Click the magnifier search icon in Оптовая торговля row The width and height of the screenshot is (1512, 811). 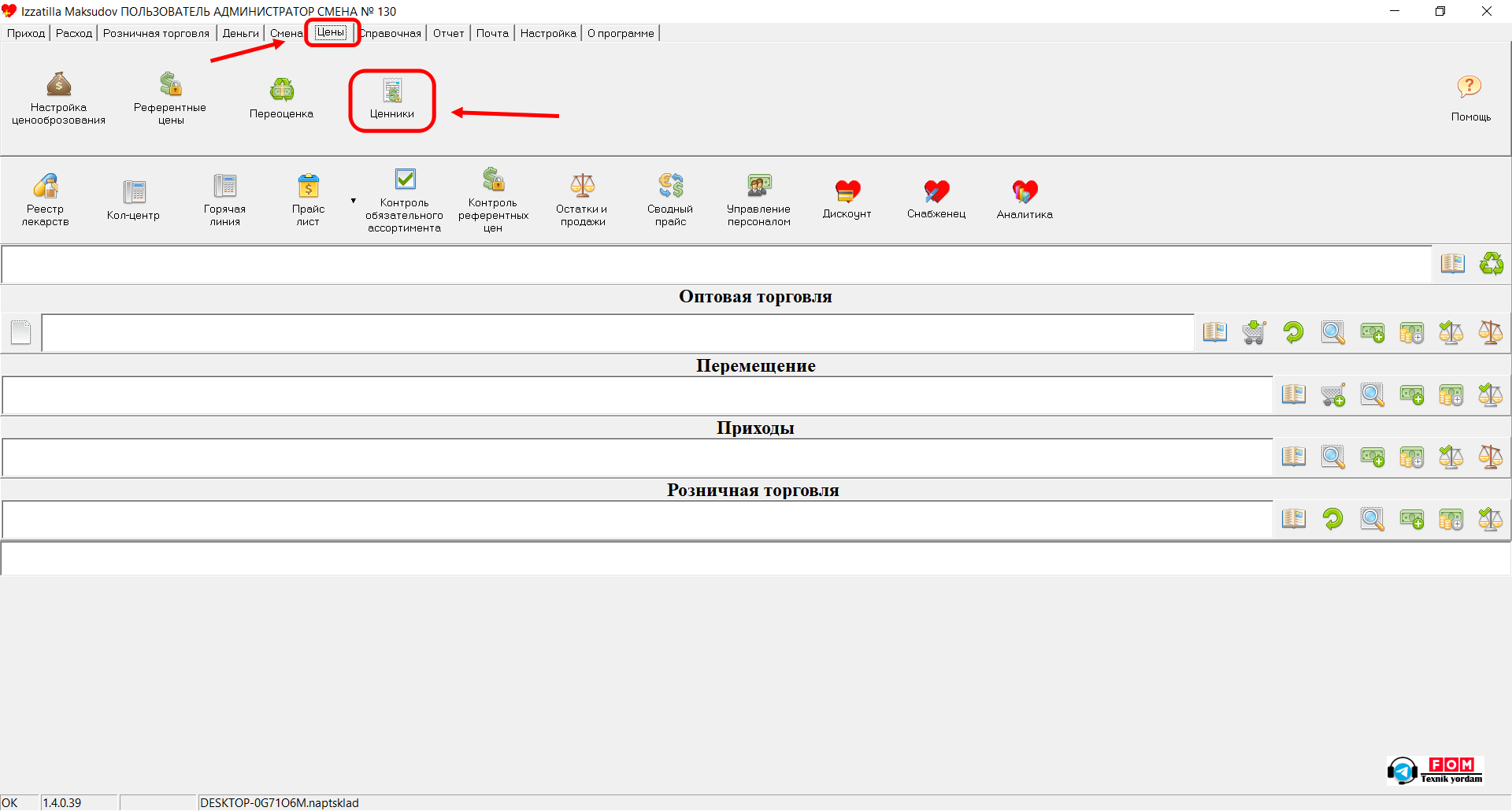1333,332
